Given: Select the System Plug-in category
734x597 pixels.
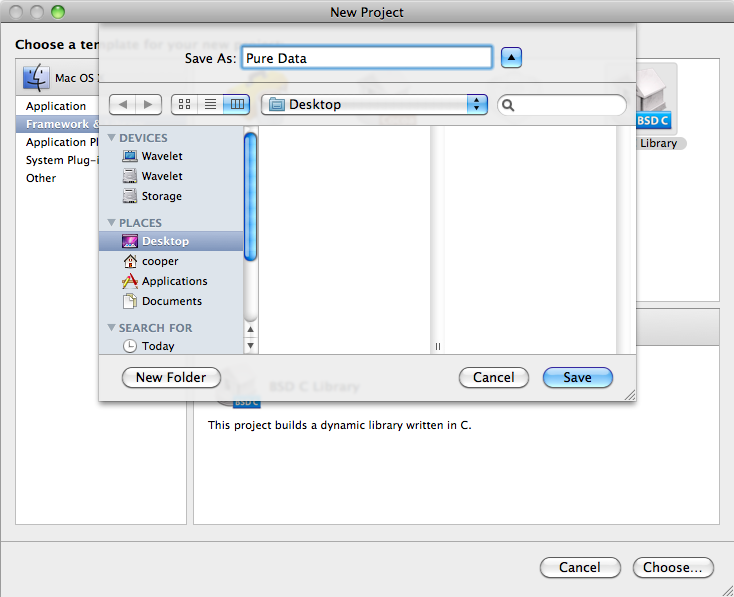Looking at the screenshot, I should point(58,160).
